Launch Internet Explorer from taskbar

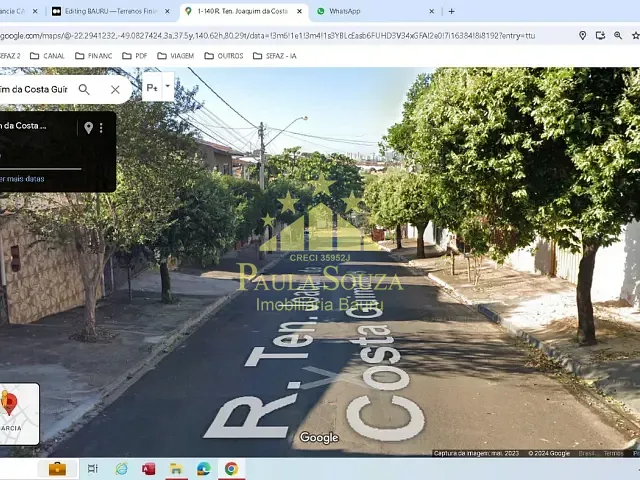click(x=121, y=469)
